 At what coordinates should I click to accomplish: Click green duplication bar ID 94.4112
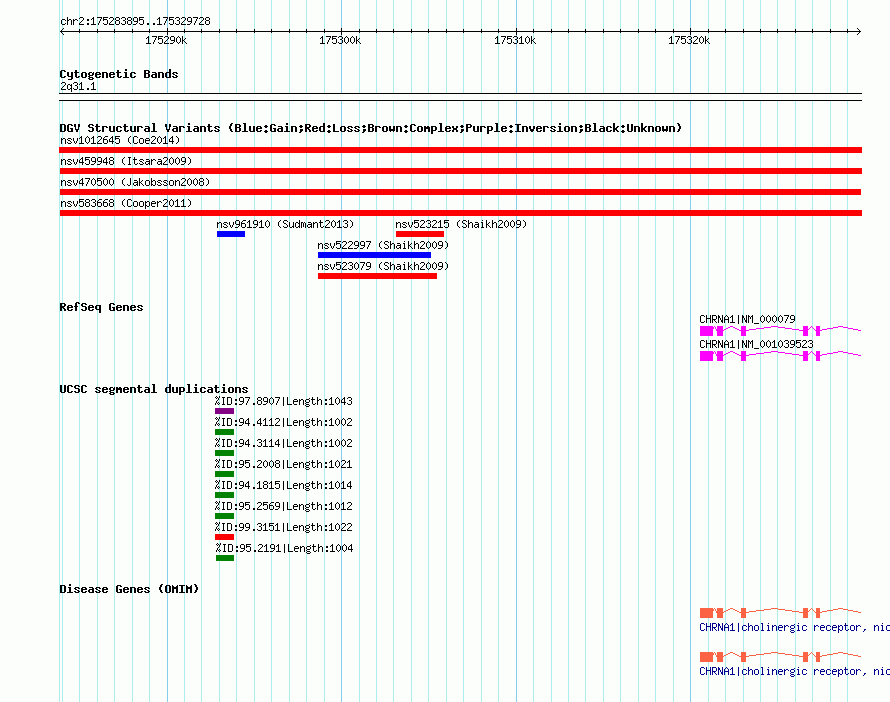click(224, 432)
